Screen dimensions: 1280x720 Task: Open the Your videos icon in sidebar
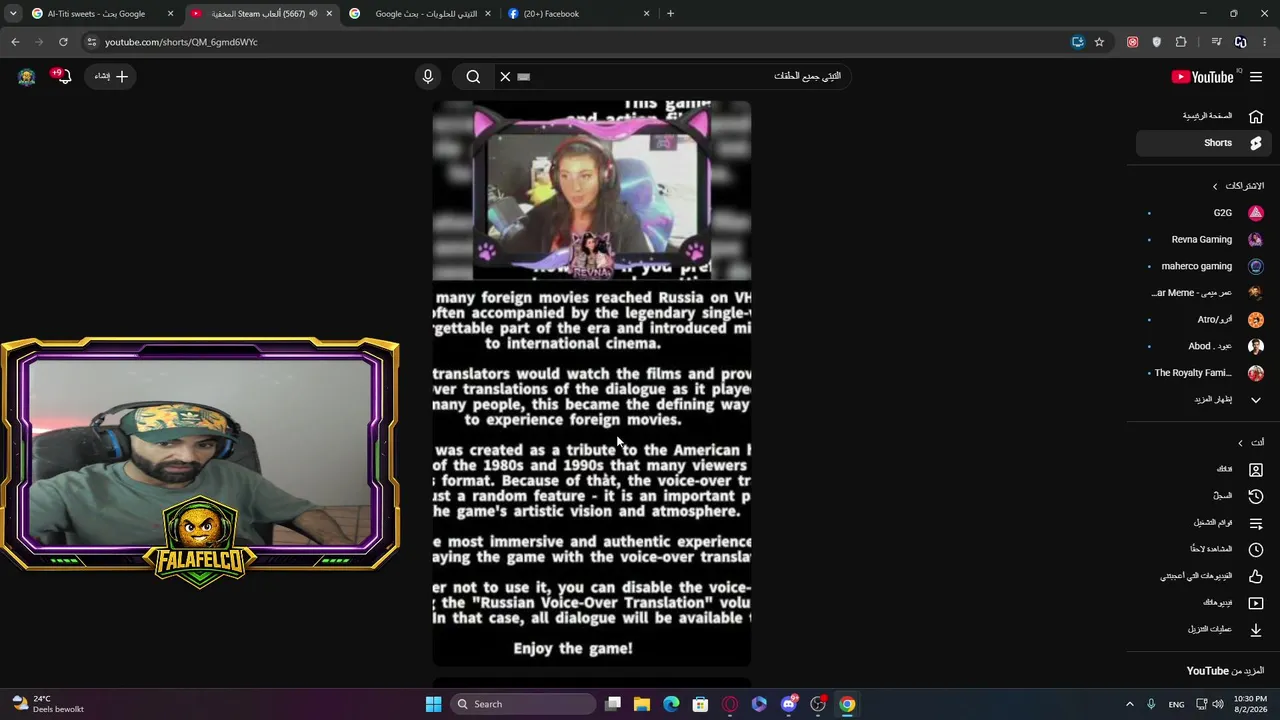click(1256, 603)
